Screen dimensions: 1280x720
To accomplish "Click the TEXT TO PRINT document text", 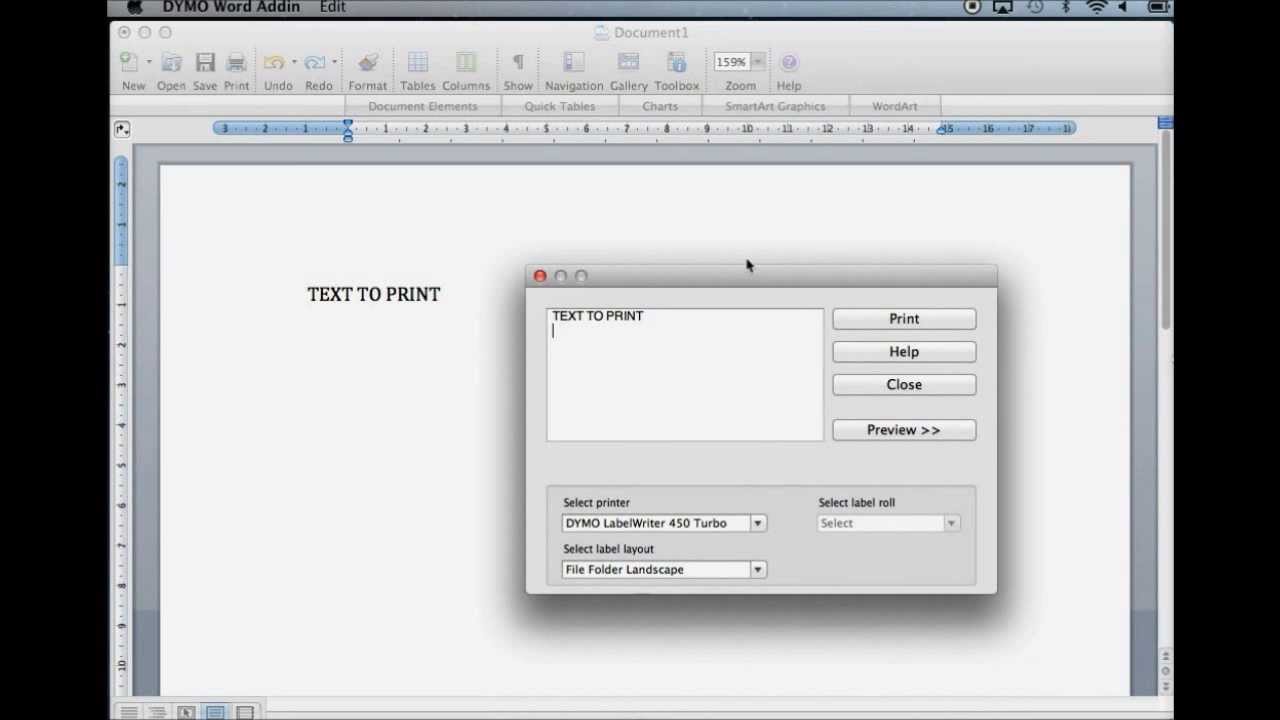I will [x=374, y=294].
